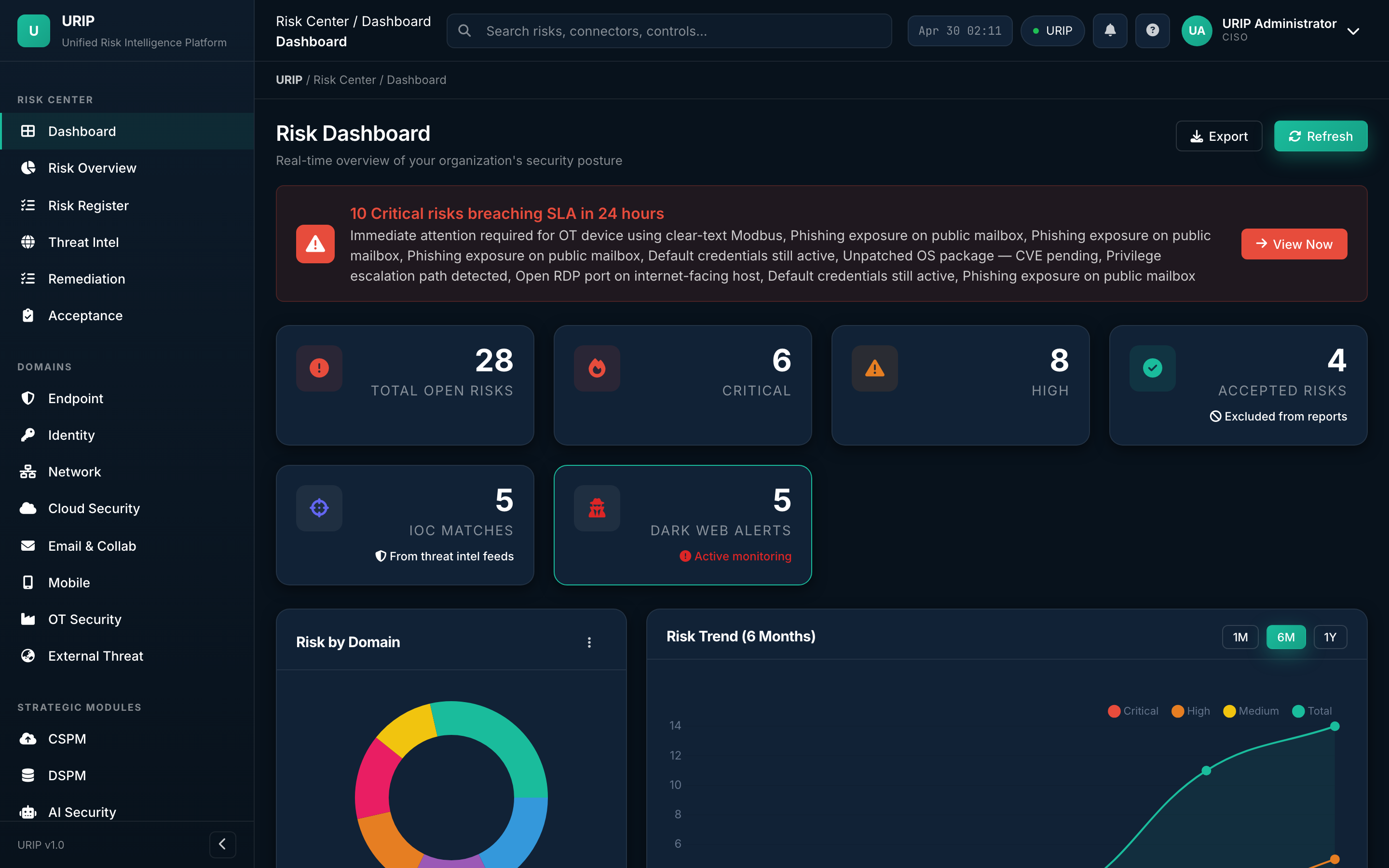Image resolution: width=1389 pixels, height=868 pixels.
Task: Click the URIP logo in the sidebar
Action: 34,30
